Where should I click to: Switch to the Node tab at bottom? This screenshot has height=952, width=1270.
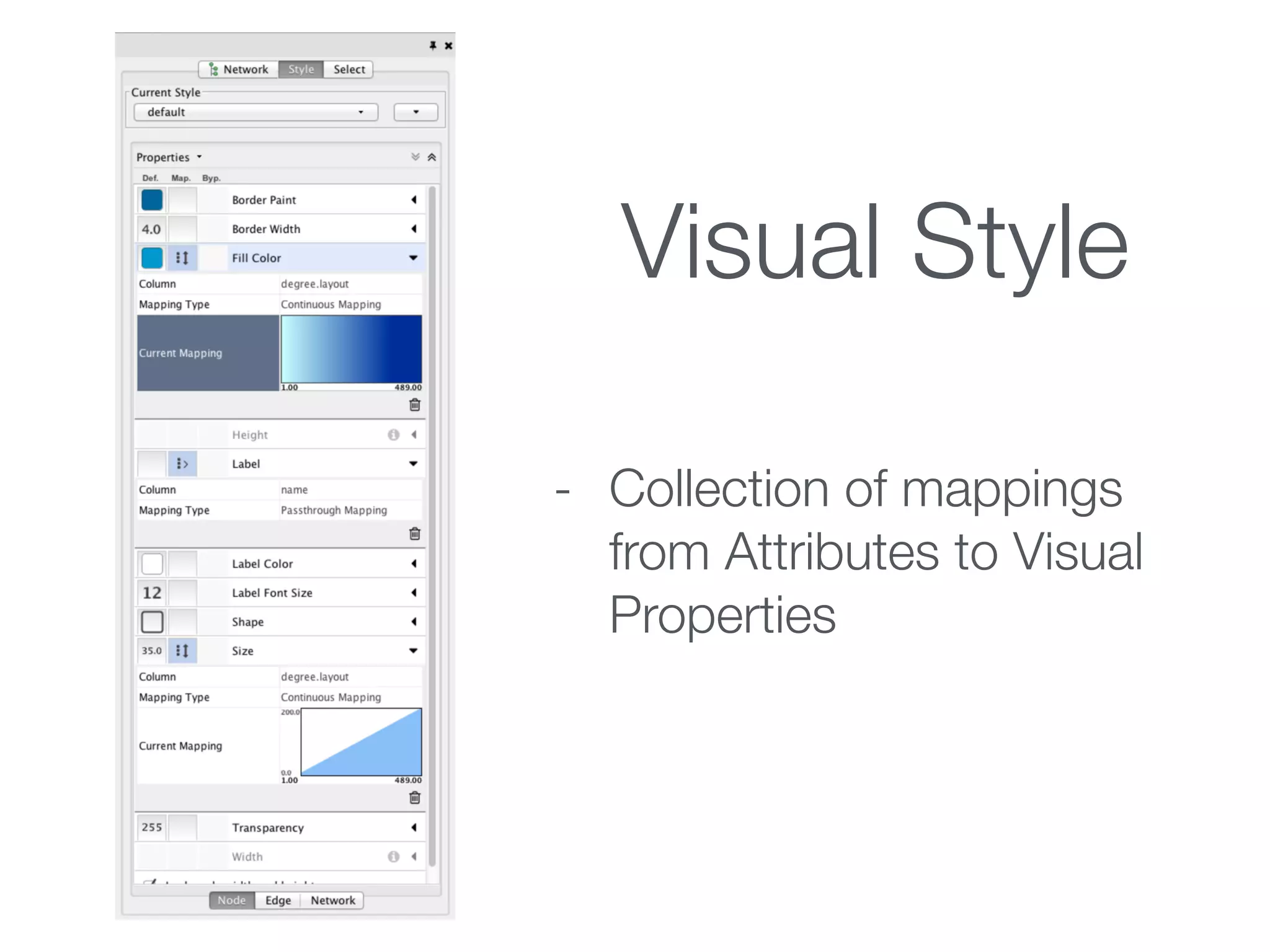[x=232, y=901]
